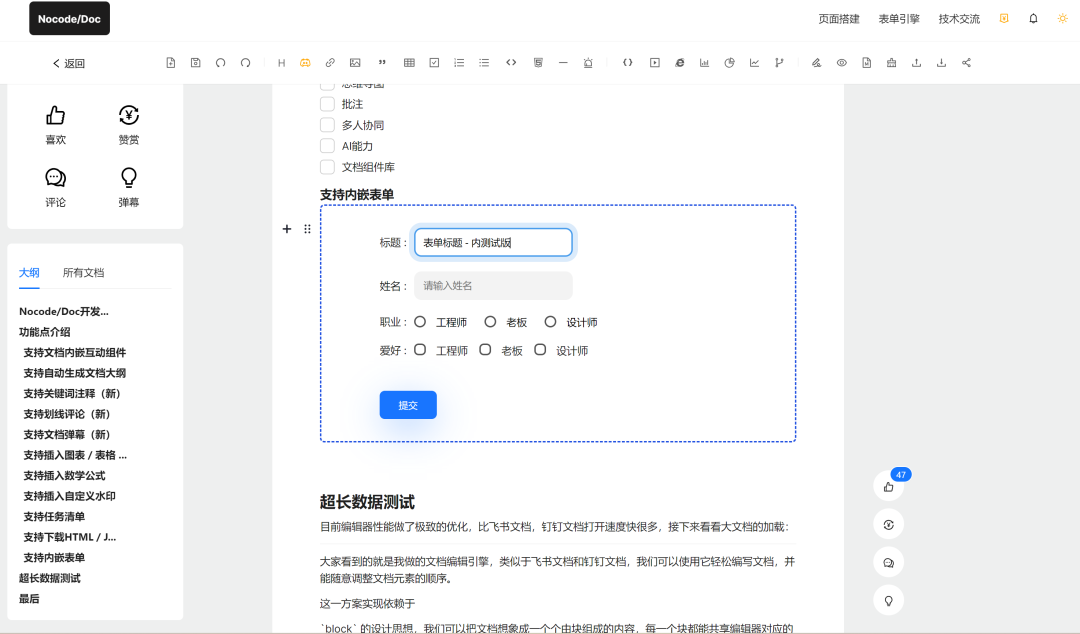Insert a link with chain icon

(330, 63)
